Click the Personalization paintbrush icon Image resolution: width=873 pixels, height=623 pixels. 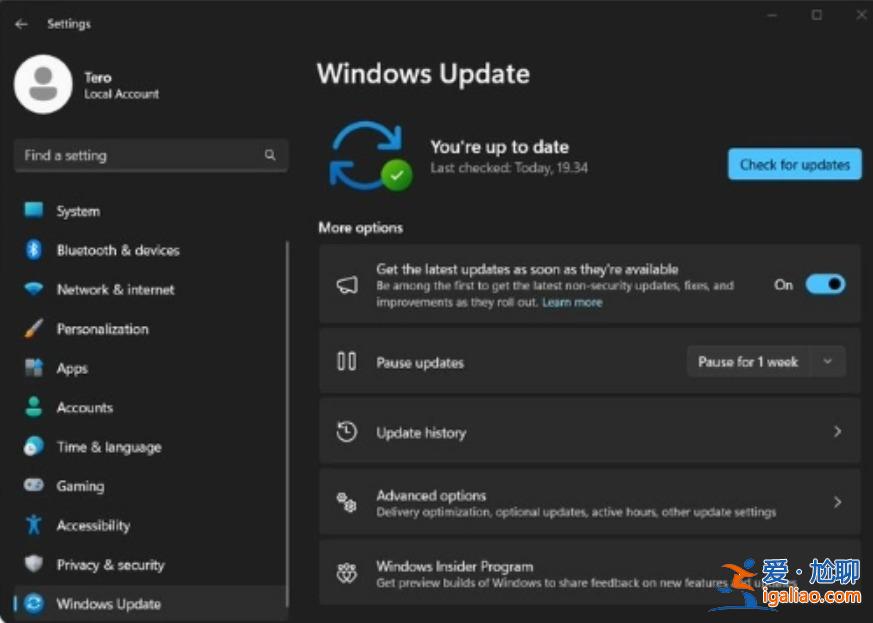[34, 329]
